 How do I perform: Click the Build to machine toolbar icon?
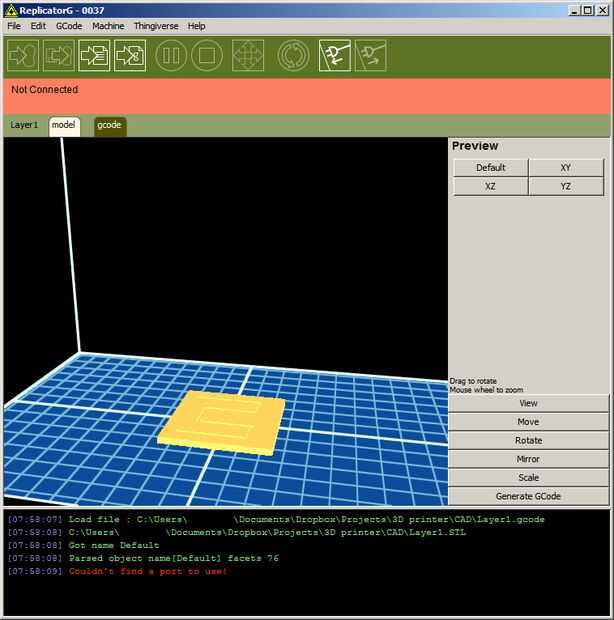23,56
